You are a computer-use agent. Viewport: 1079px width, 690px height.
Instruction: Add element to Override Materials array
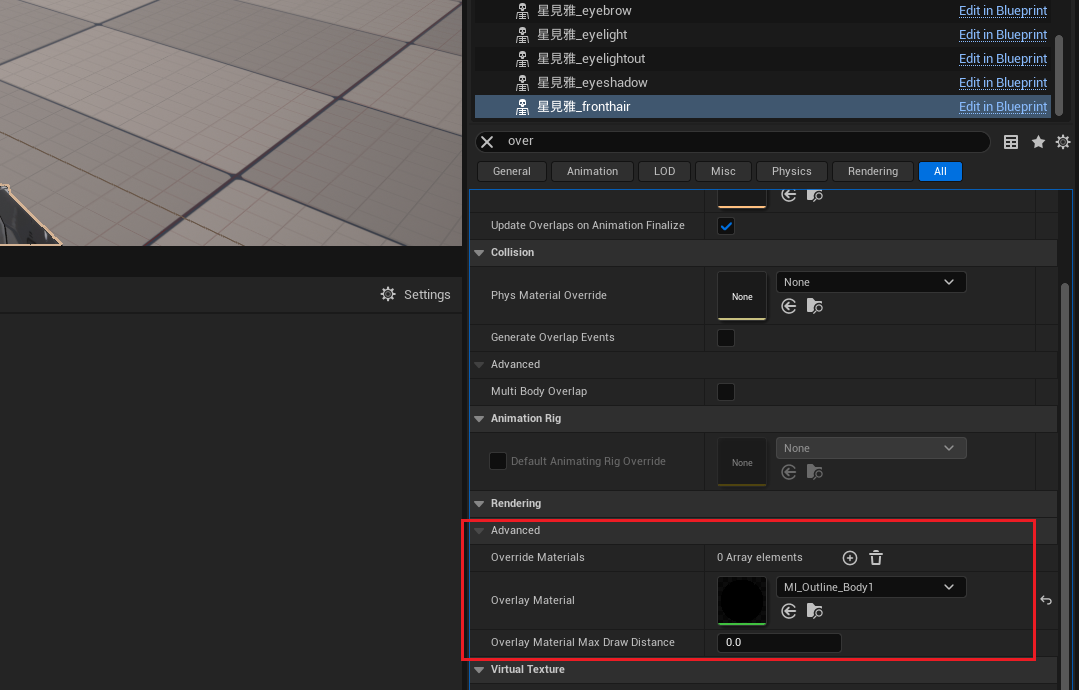point(850,558)
